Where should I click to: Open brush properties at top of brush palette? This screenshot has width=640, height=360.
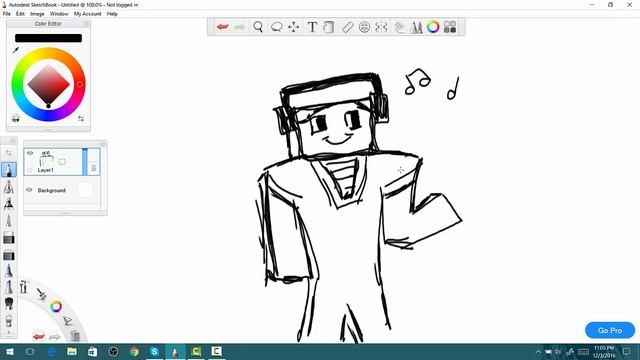pyautogui.click(x=9, y=153)
